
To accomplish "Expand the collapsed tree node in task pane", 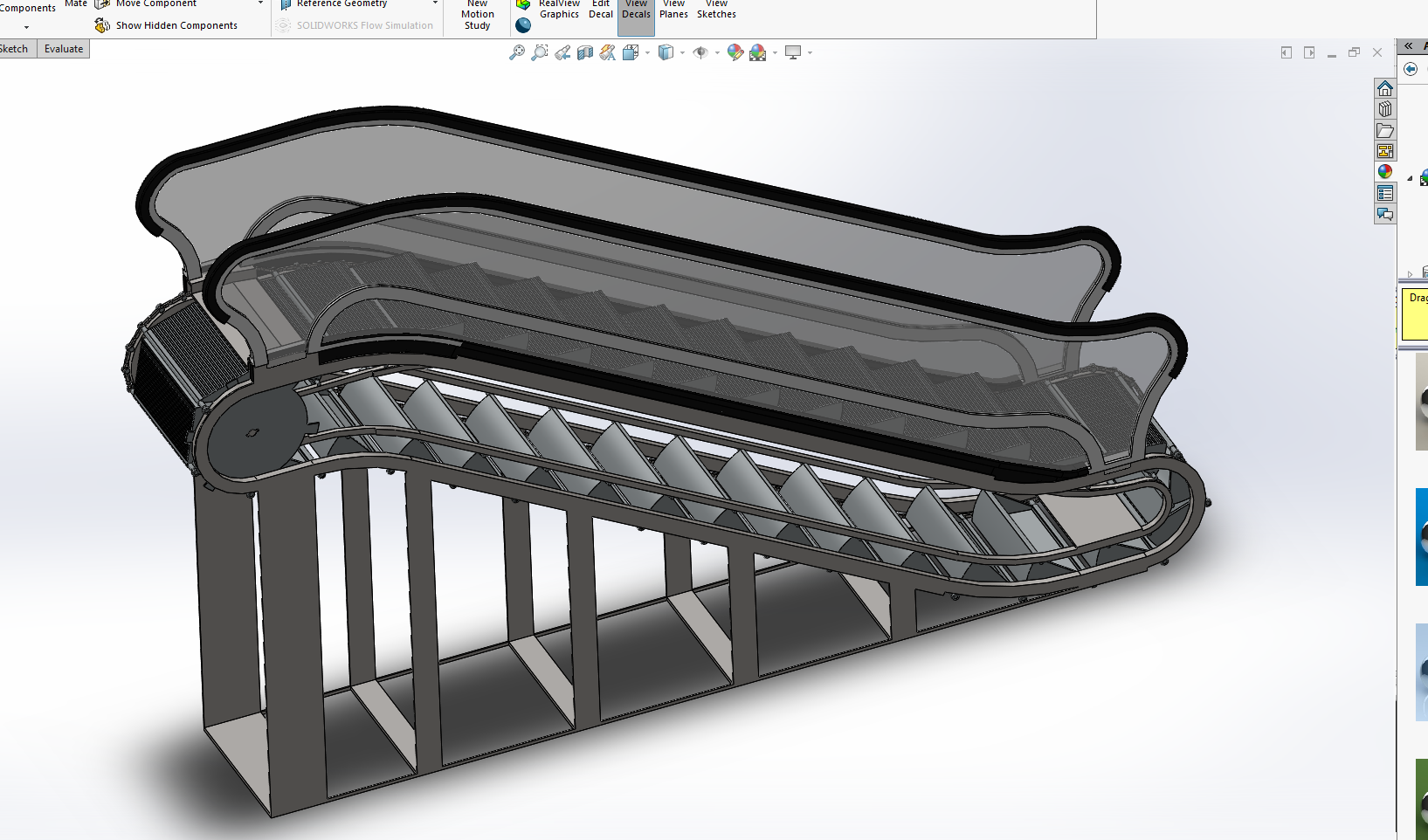I will coord(1410,274).
